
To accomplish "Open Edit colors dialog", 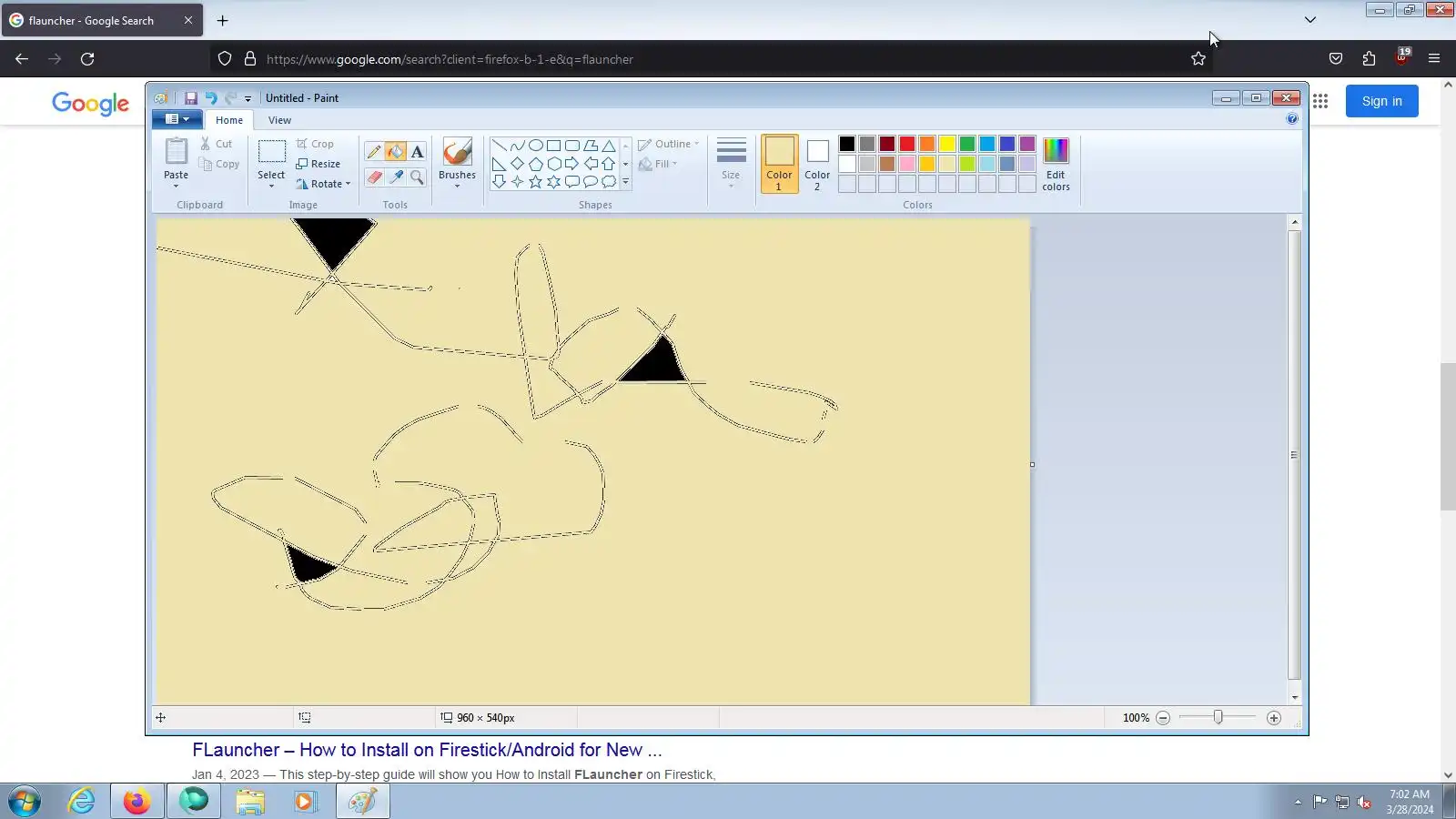I will point(1056,164).
